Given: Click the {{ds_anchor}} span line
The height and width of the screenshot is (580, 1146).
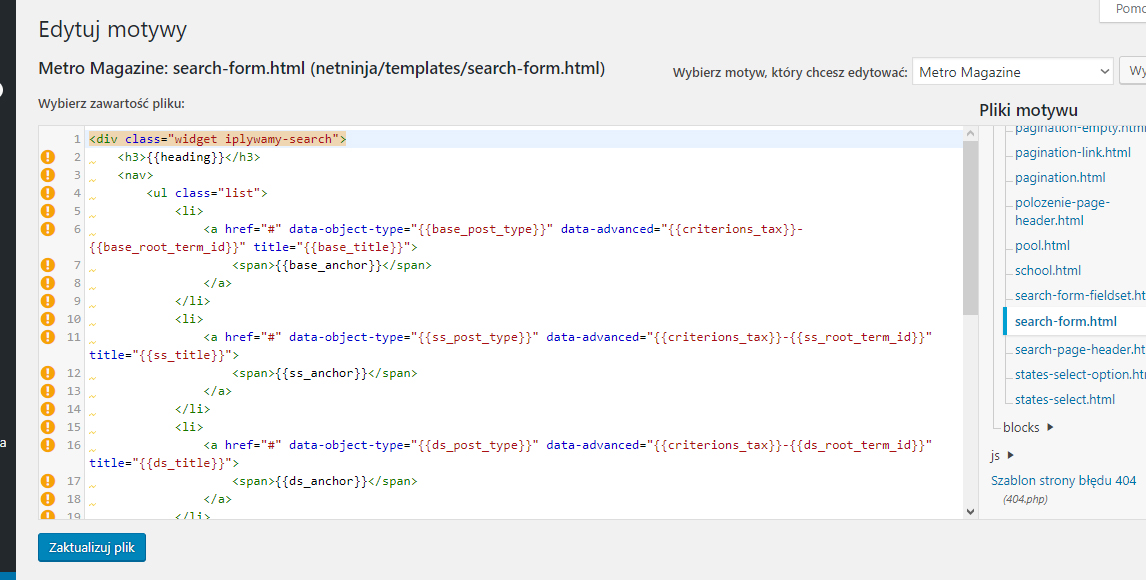Looking at the screenshot, I should [325, 481].
